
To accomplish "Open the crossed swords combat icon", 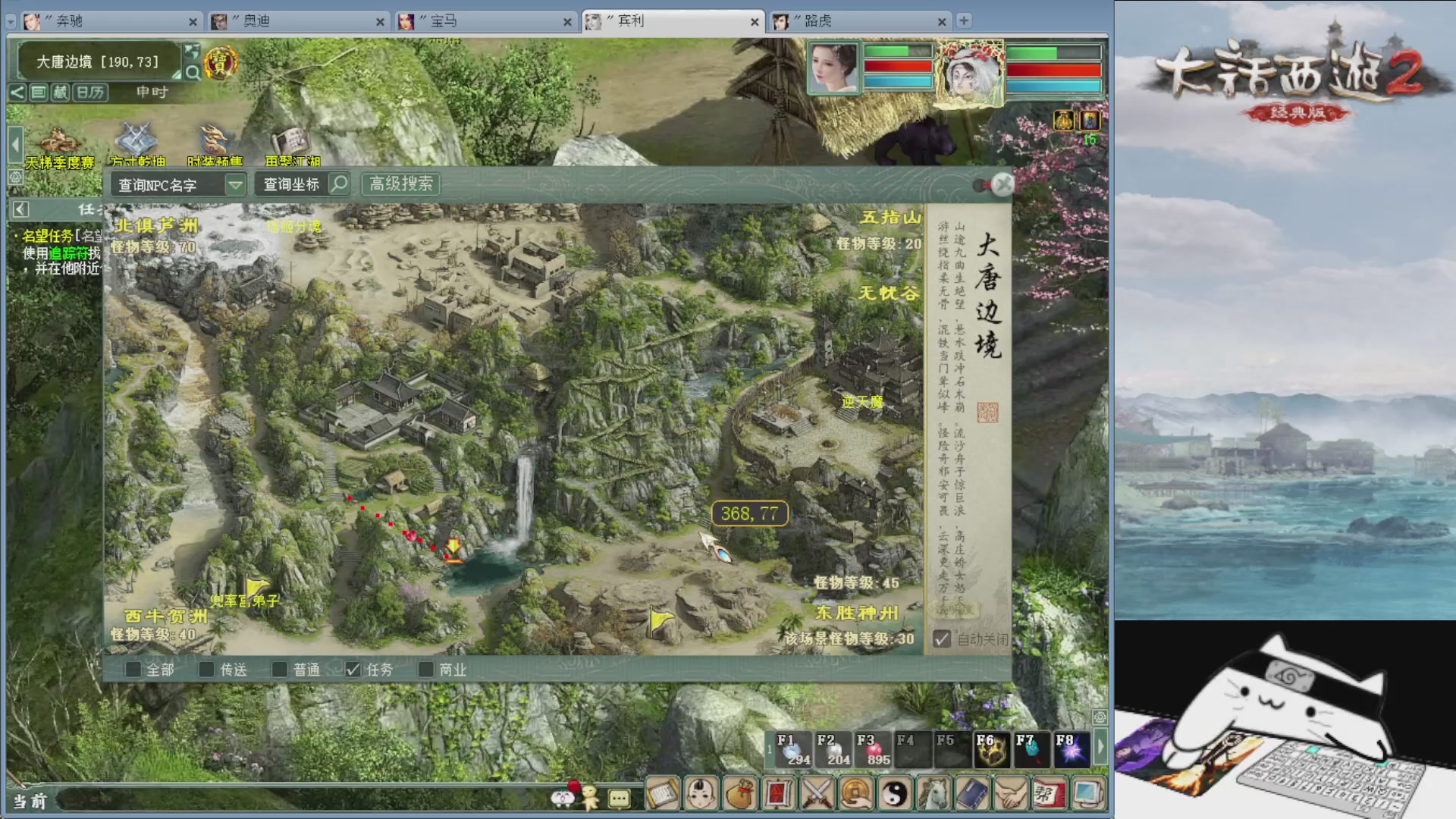I will tap(817, 794).
